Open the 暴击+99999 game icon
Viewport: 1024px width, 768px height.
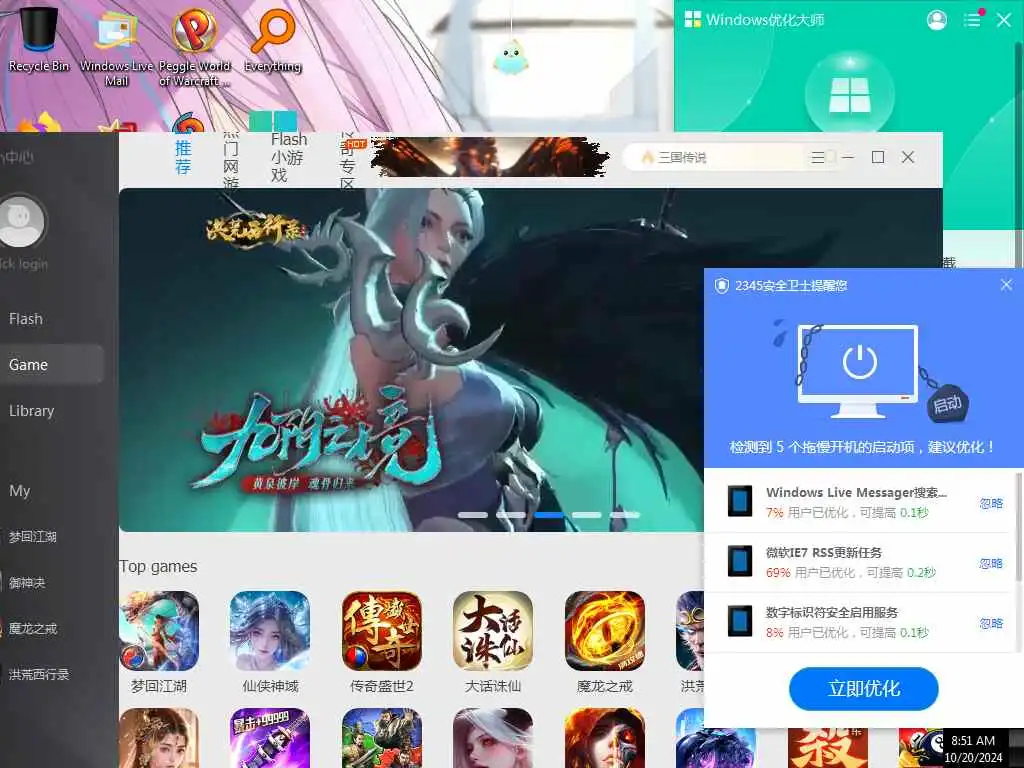coord(270,738)
